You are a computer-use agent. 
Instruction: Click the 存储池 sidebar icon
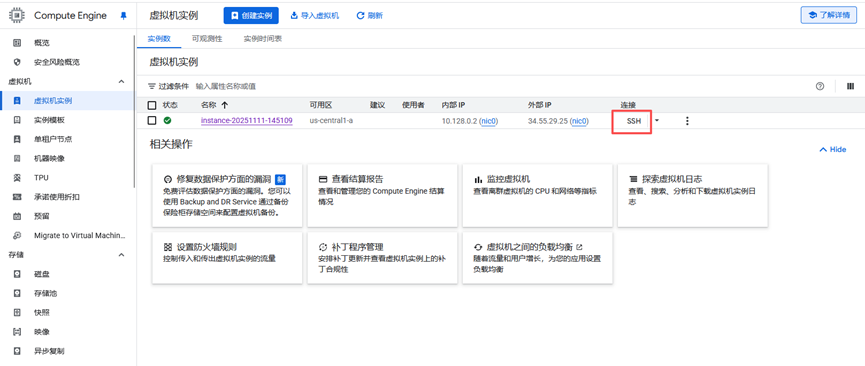[x=17, y=294]
